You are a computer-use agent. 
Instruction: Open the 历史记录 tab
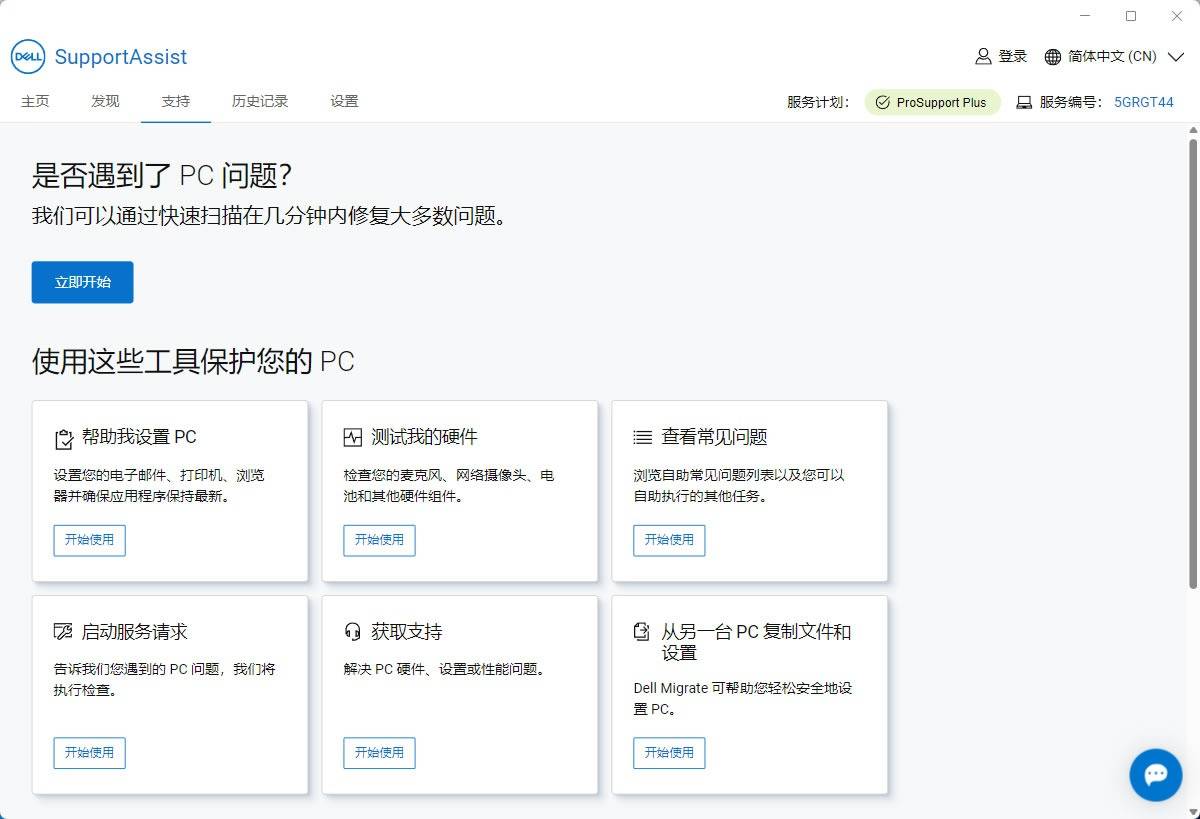tap(260, 101)
